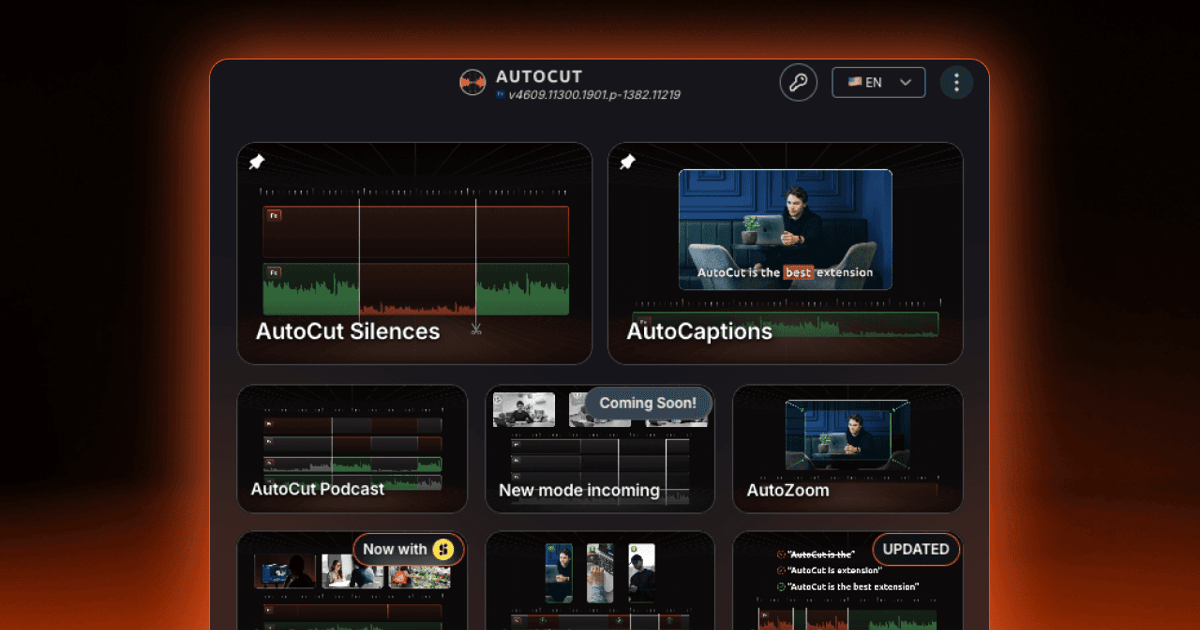Screen dimensions: 1200x630
Task: Open the EN language dropdown
Action: pyautogui.click(x=878, y=82)
